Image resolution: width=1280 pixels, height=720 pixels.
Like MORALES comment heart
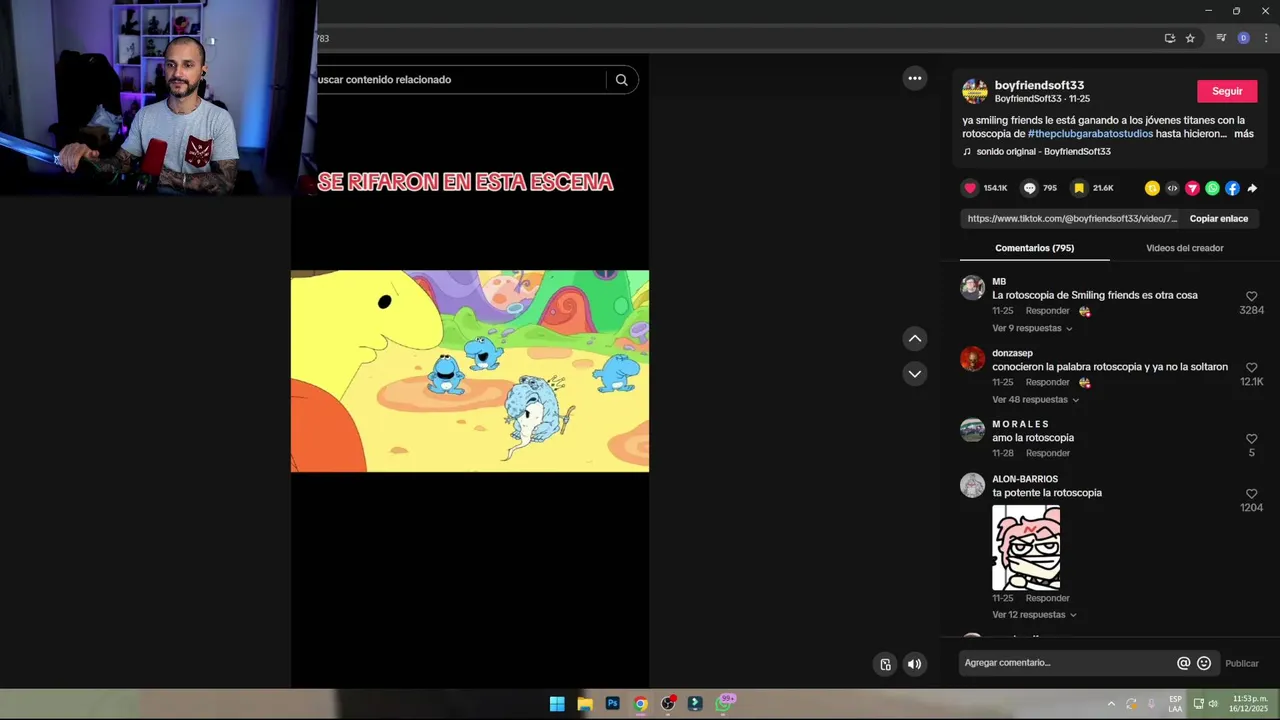pos(1251,439)
